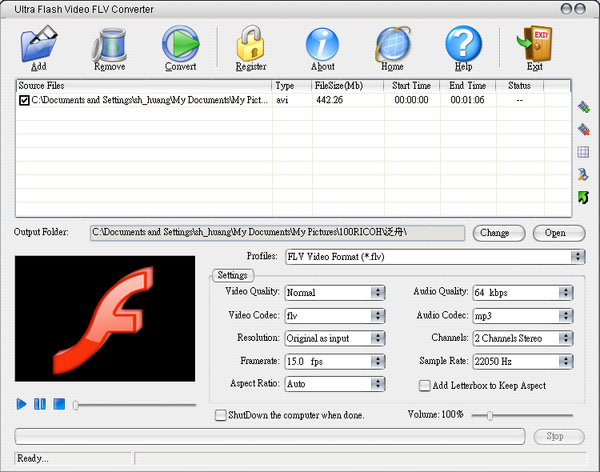This screenshot has width=600, height=472.
Task: Open the Resolution dropdown
Action: (x=335, y=338)
